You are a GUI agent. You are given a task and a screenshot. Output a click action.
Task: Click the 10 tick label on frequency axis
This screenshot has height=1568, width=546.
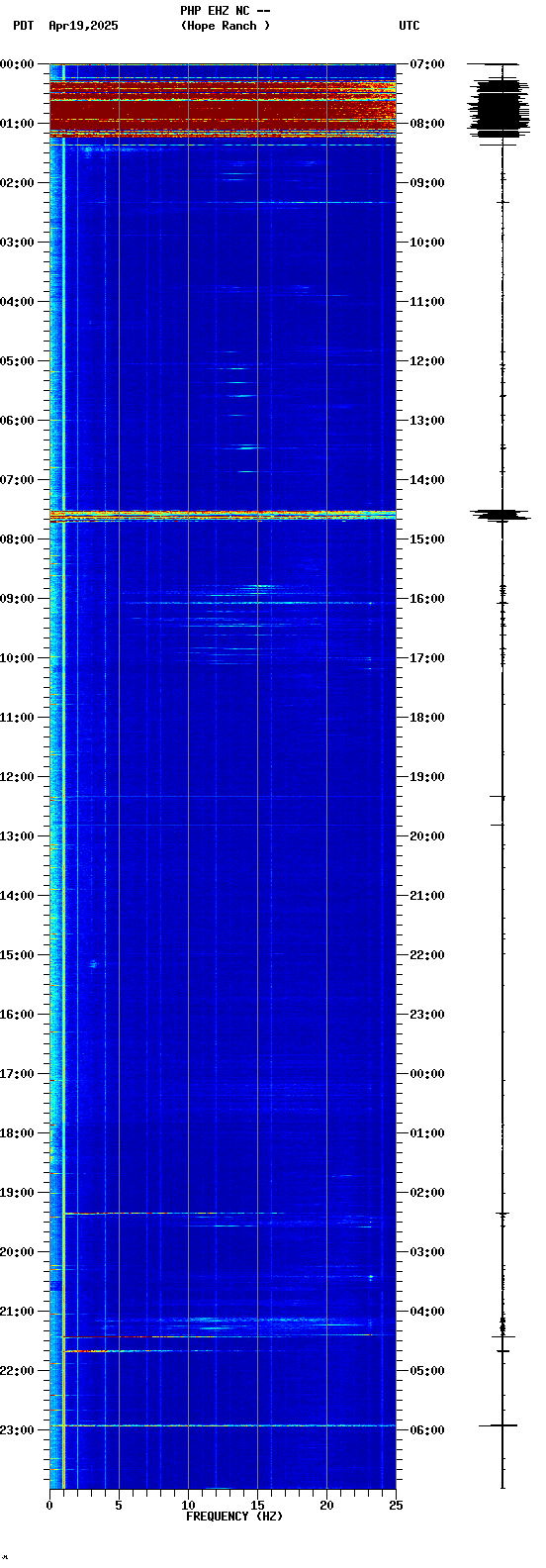(x=188, y=1506)
